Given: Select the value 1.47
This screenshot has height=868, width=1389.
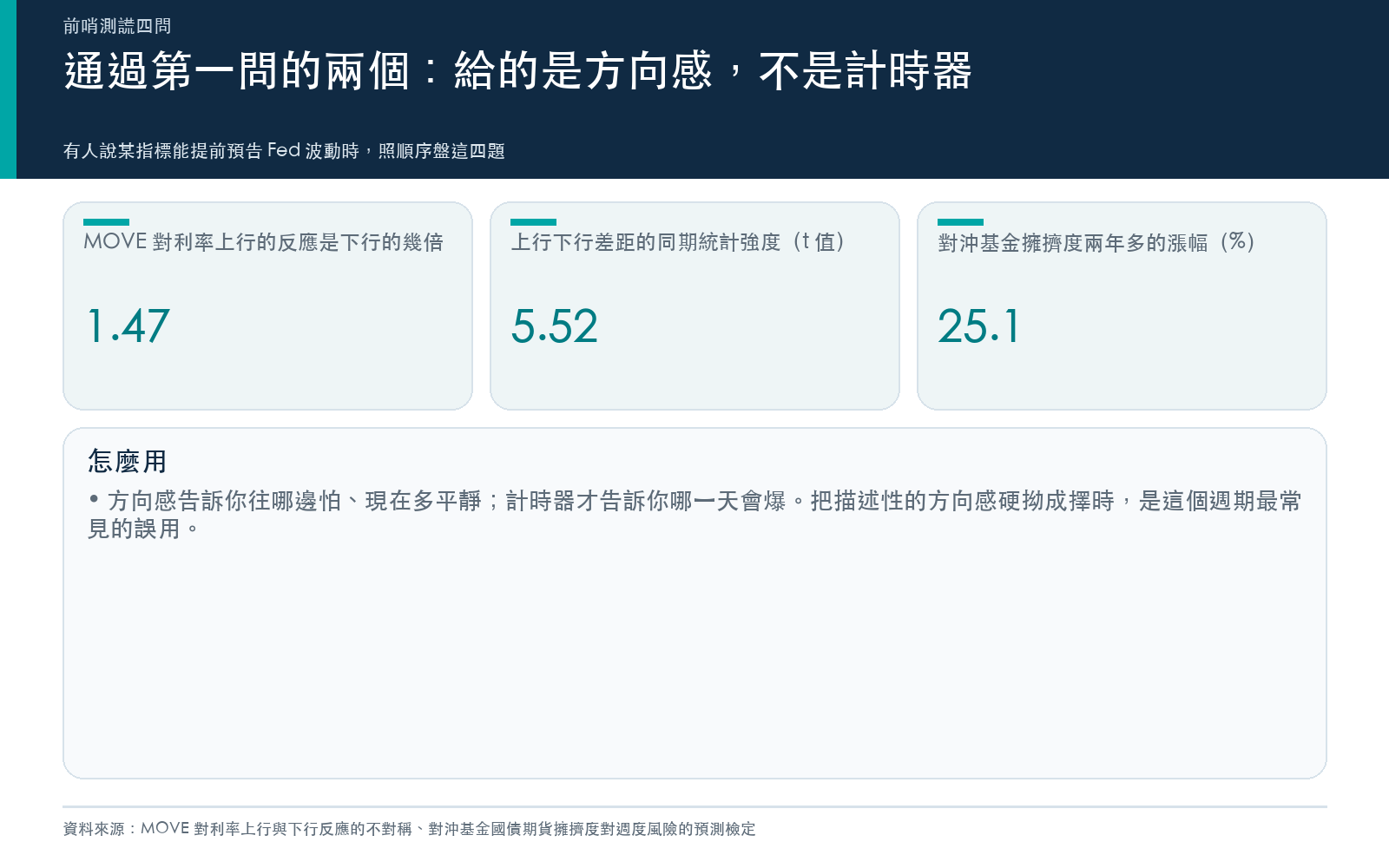Looking at the screenshot, I should pos(128,326).
